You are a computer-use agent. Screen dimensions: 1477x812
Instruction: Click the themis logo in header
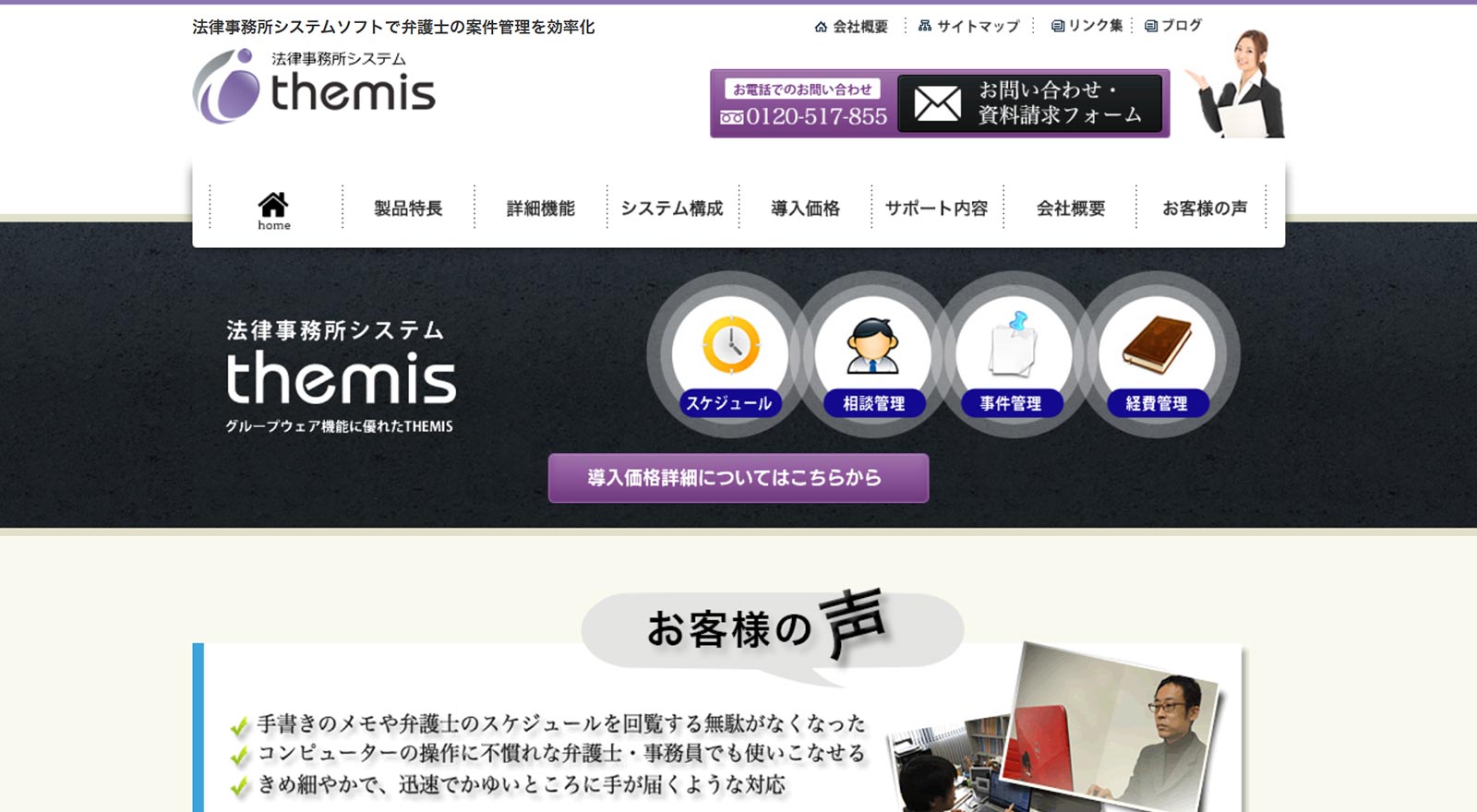pos(314,87)
